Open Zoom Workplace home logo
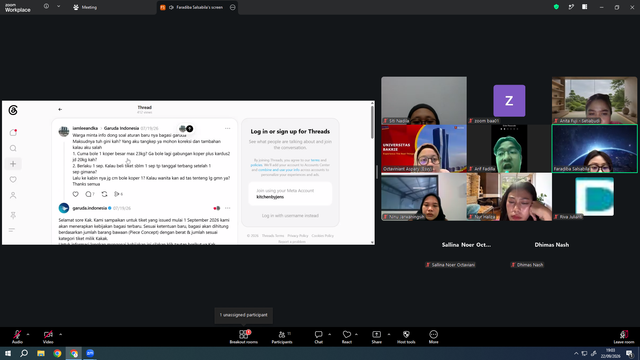The width and height of the screenshot is (640, 360). point(18,8)
